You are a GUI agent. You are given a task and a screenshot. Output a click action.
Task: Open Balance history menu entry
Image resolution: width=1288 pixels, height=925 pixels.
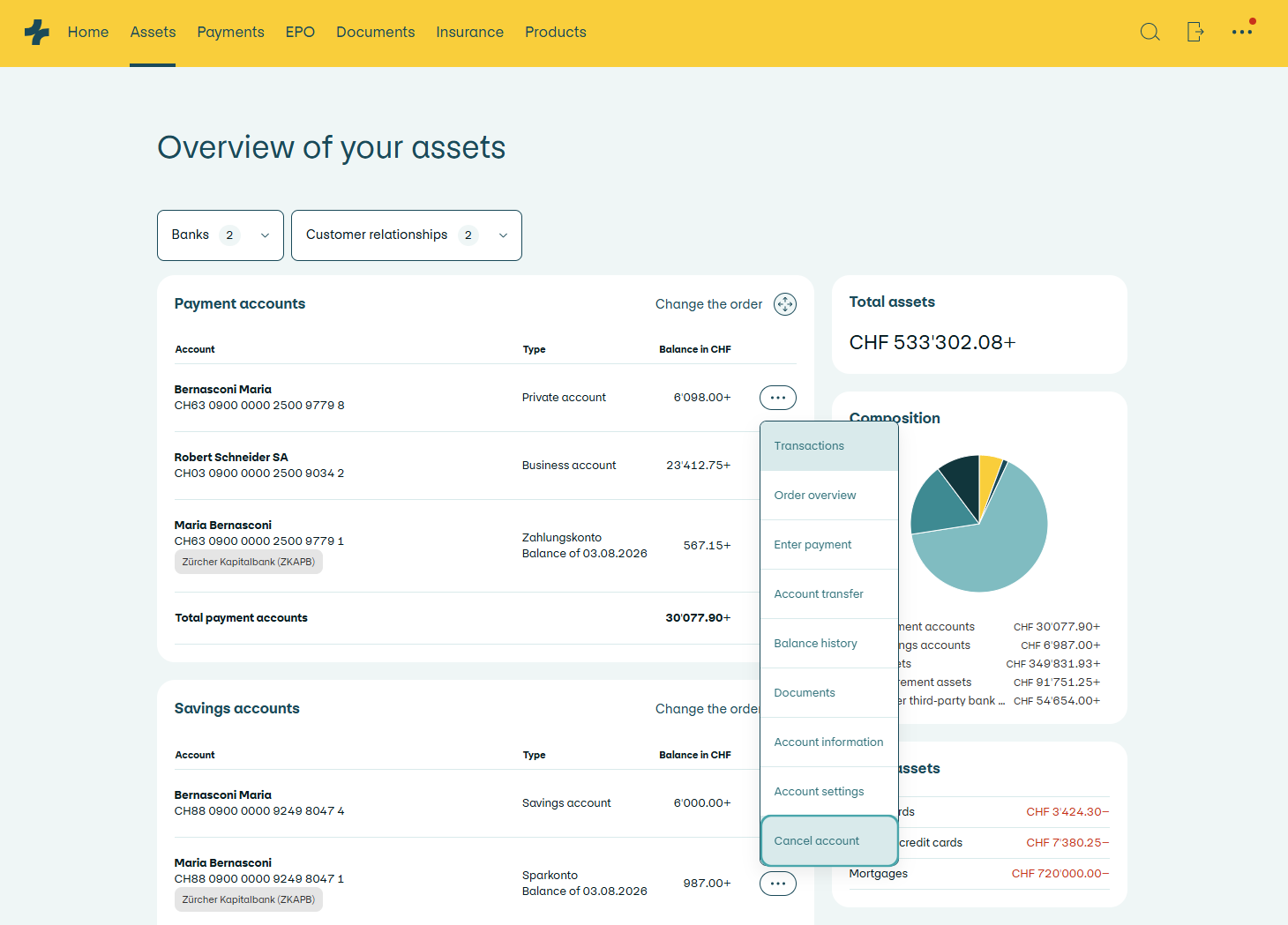(x=829, y=644)
